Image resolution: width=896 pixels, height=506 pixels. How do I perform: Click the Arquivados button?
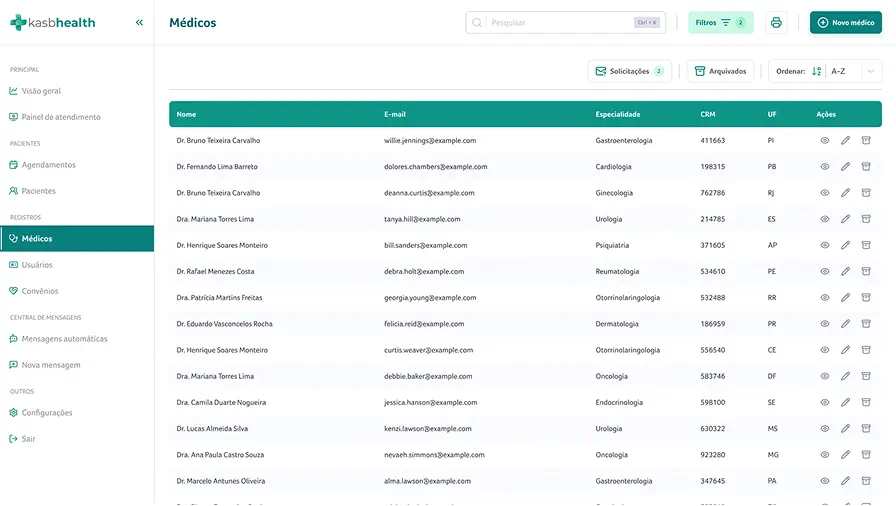tap(720, 71)
